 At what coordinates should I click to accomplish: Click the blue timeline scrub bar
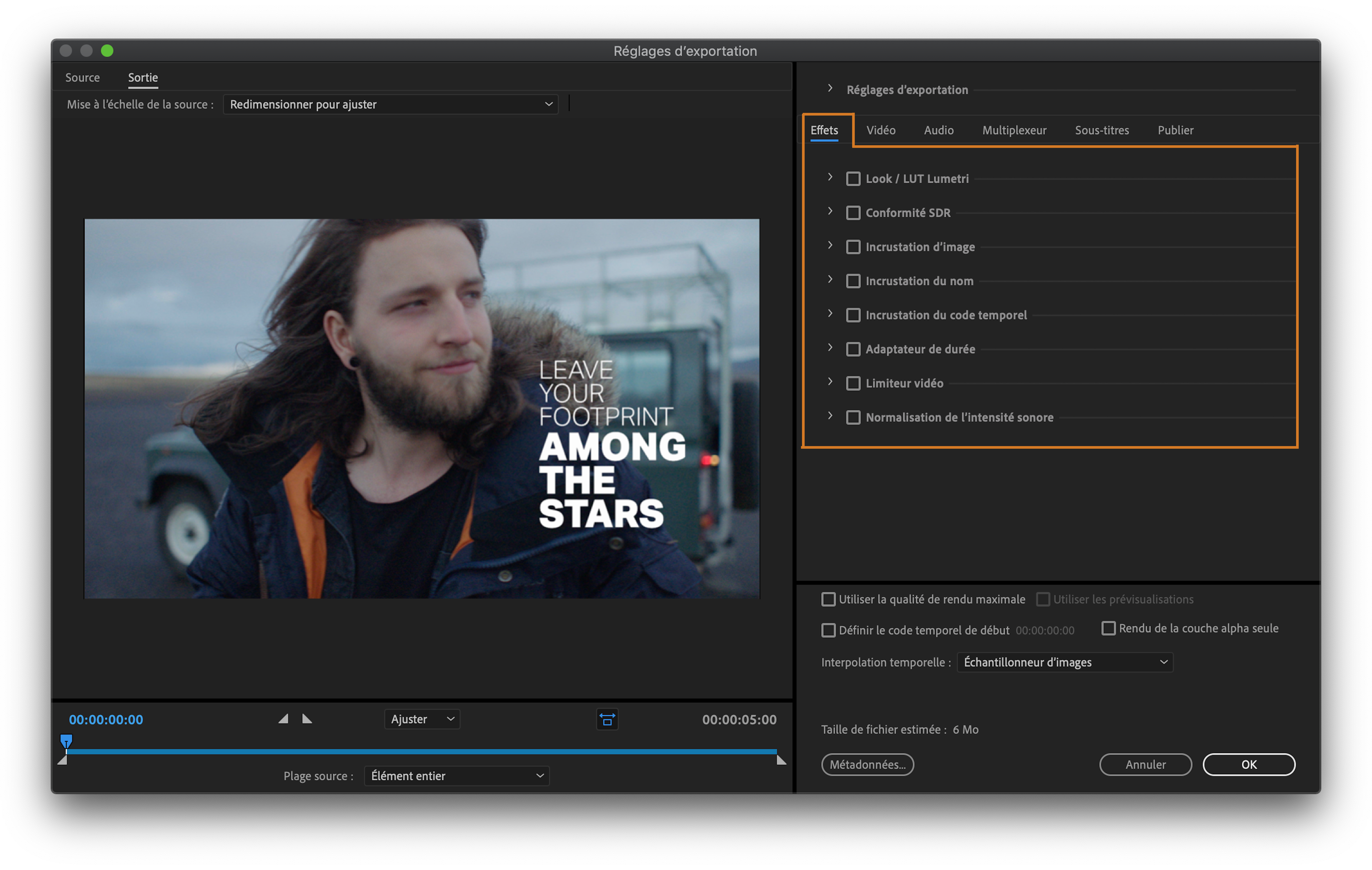(422, 752)
